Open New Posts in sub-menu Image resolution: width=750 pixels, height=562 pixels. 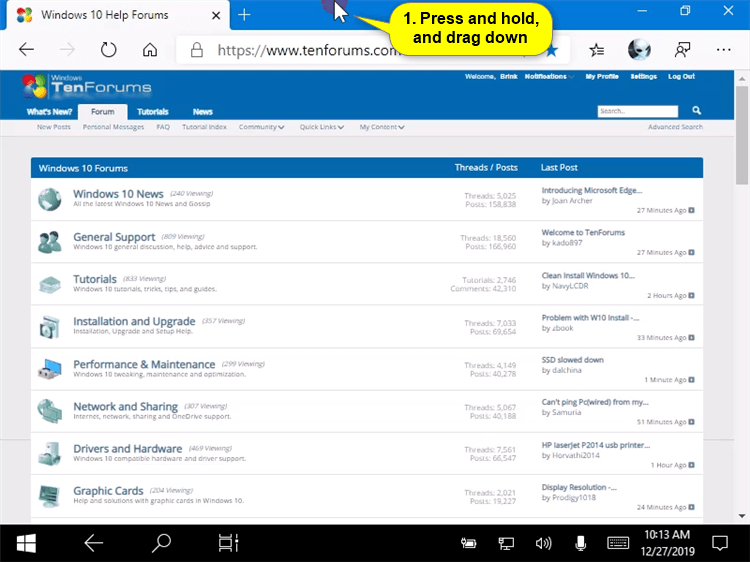pos(54,127)
